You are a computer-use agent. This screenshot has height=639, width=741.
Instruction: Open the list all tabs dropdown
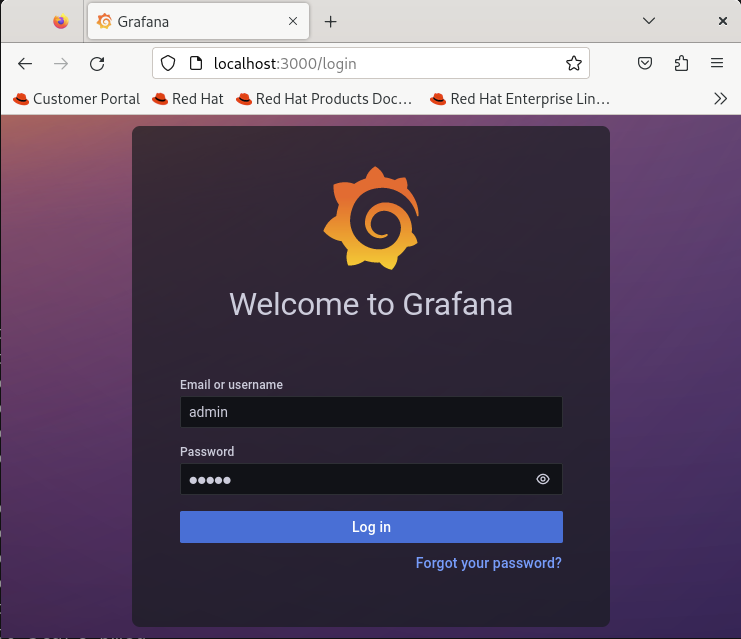click(649, 21)
